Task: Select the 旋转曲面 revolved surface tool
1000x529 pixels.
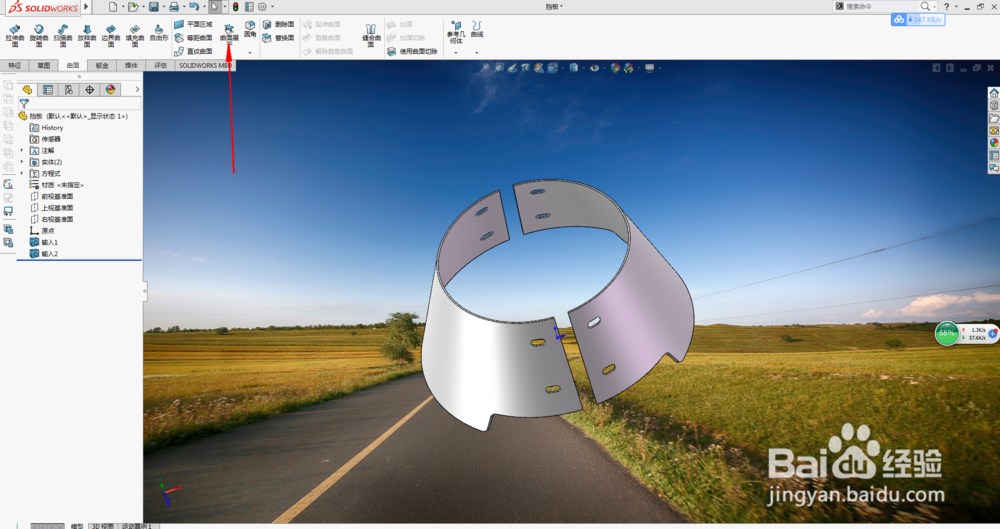Action: (39, 36)
